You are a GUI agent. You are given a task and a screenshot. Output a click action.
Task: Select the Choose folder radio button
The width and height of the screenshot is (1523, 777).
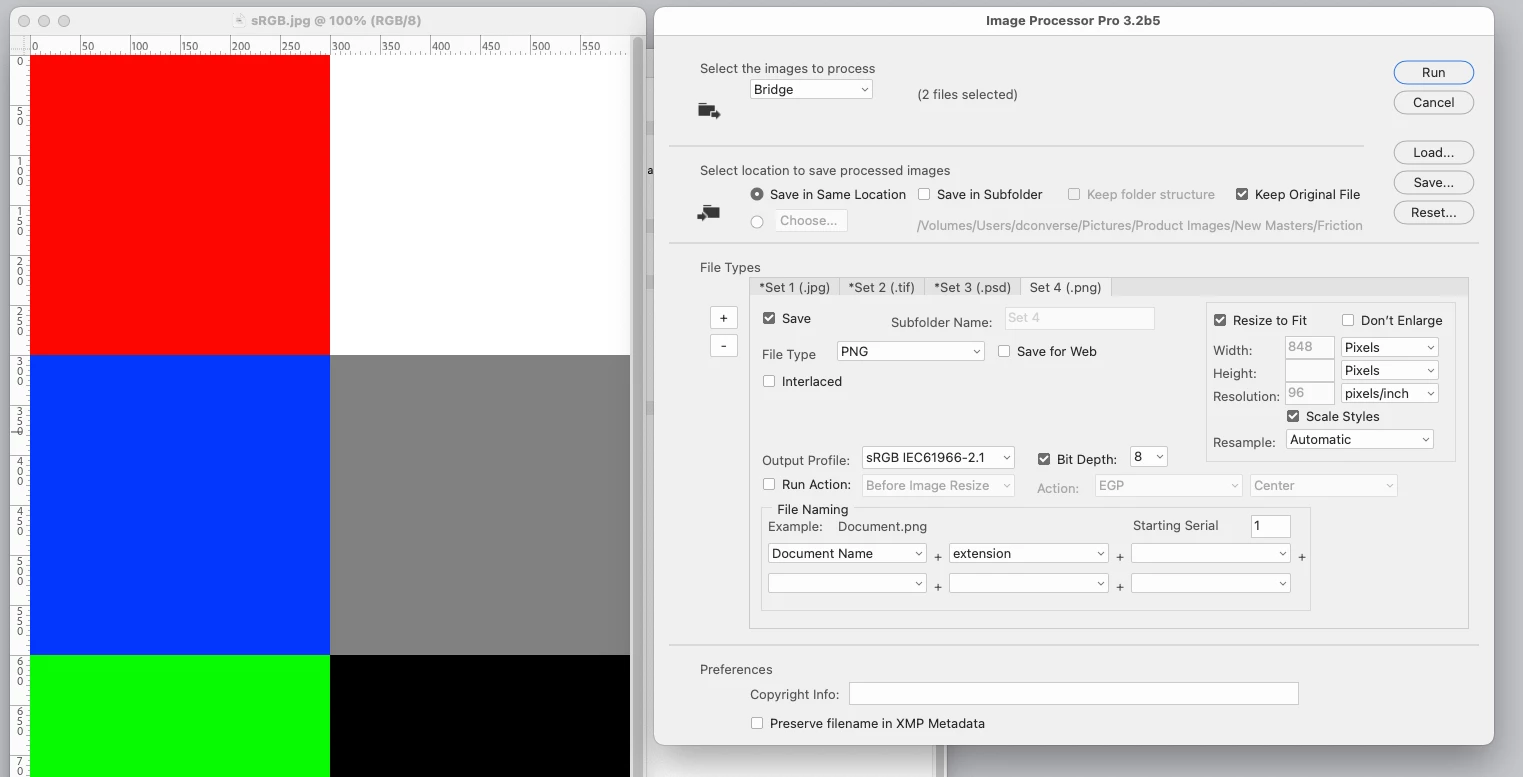point(757,222)
